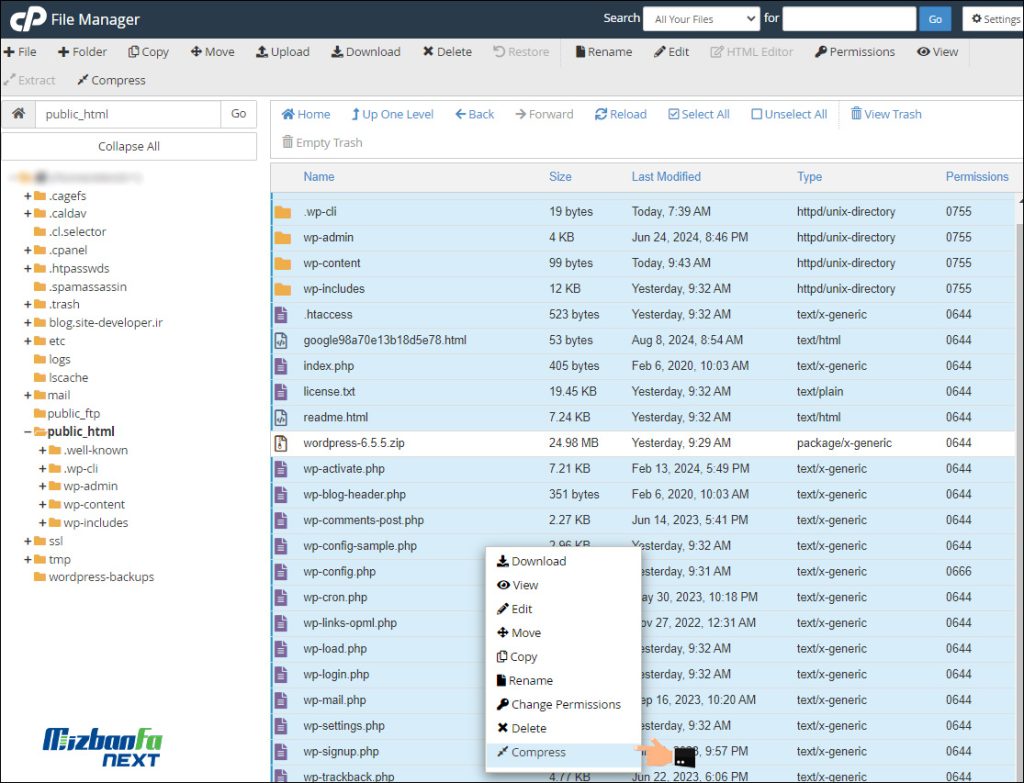Image resolution: width=1024 pixels, height=783 pixels.
Task: Select license.txt file row
Action: coord(643,392)
